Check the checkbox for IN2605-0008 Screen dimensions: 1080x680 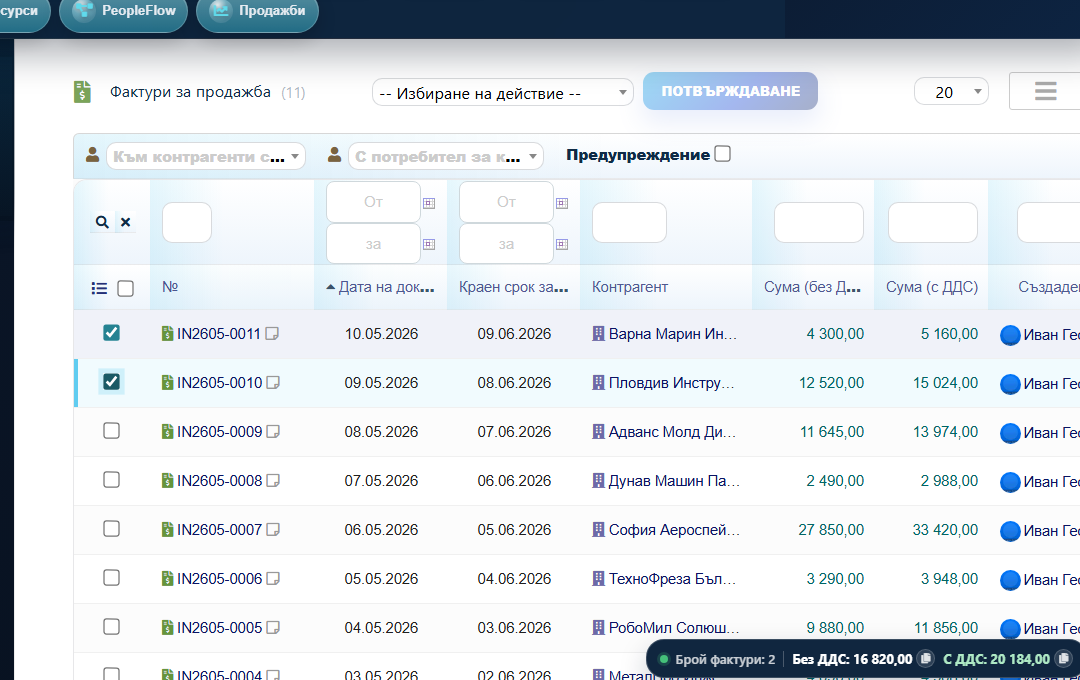click(111, 480)
